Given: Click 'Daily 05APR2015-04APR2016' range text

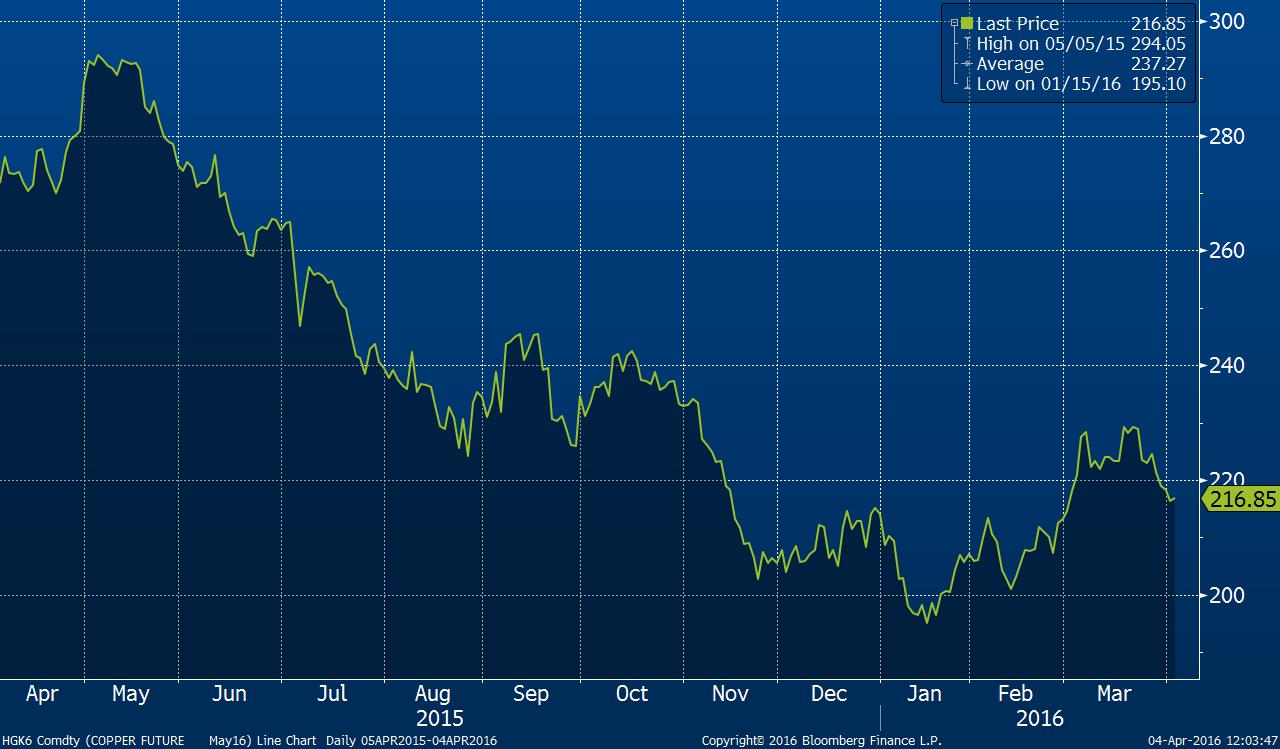Looking at the screenshot, I should [411, 741].
